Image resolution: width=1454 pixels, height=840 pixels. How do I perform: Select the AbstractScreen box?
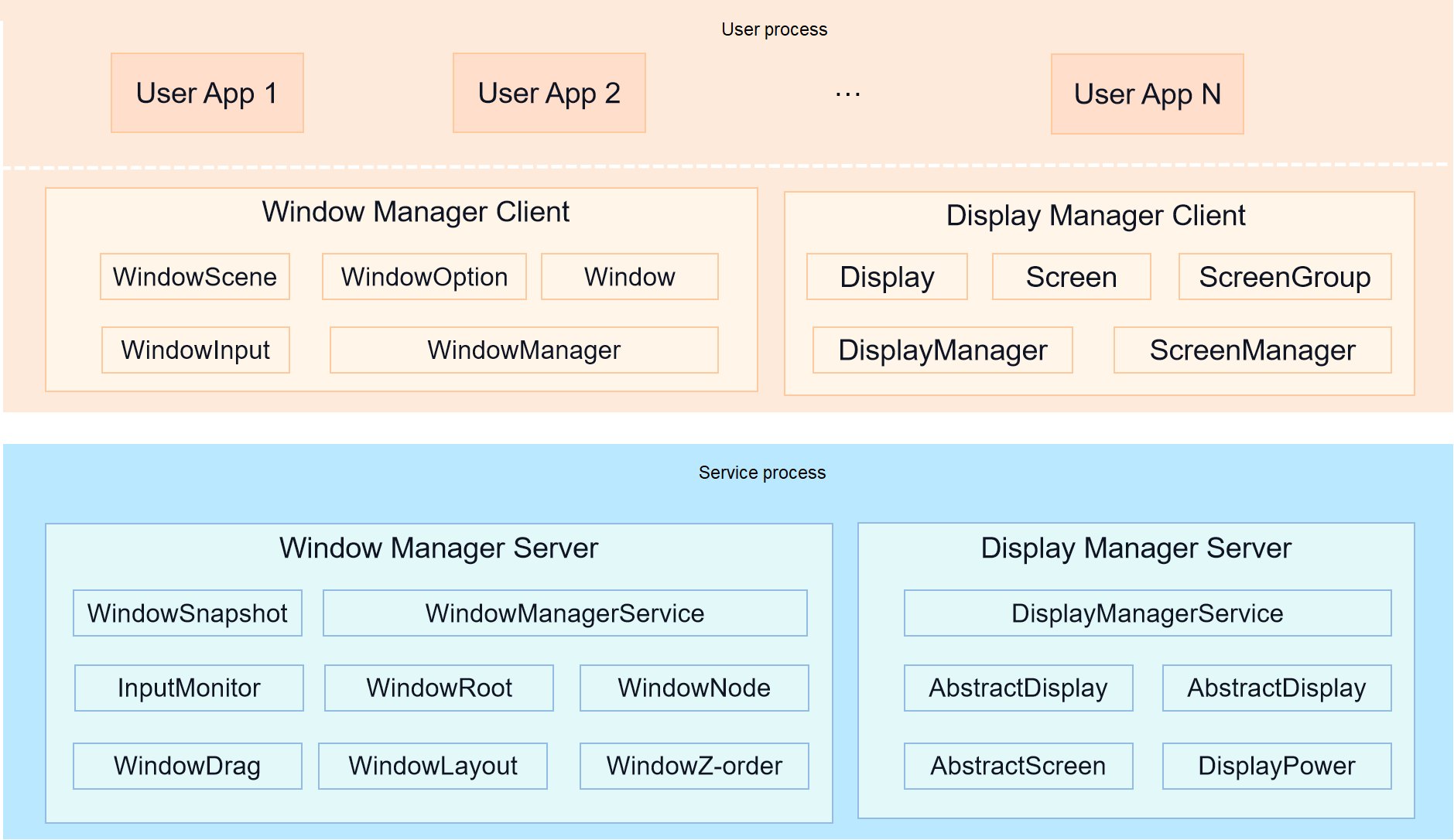point(1018,766)
